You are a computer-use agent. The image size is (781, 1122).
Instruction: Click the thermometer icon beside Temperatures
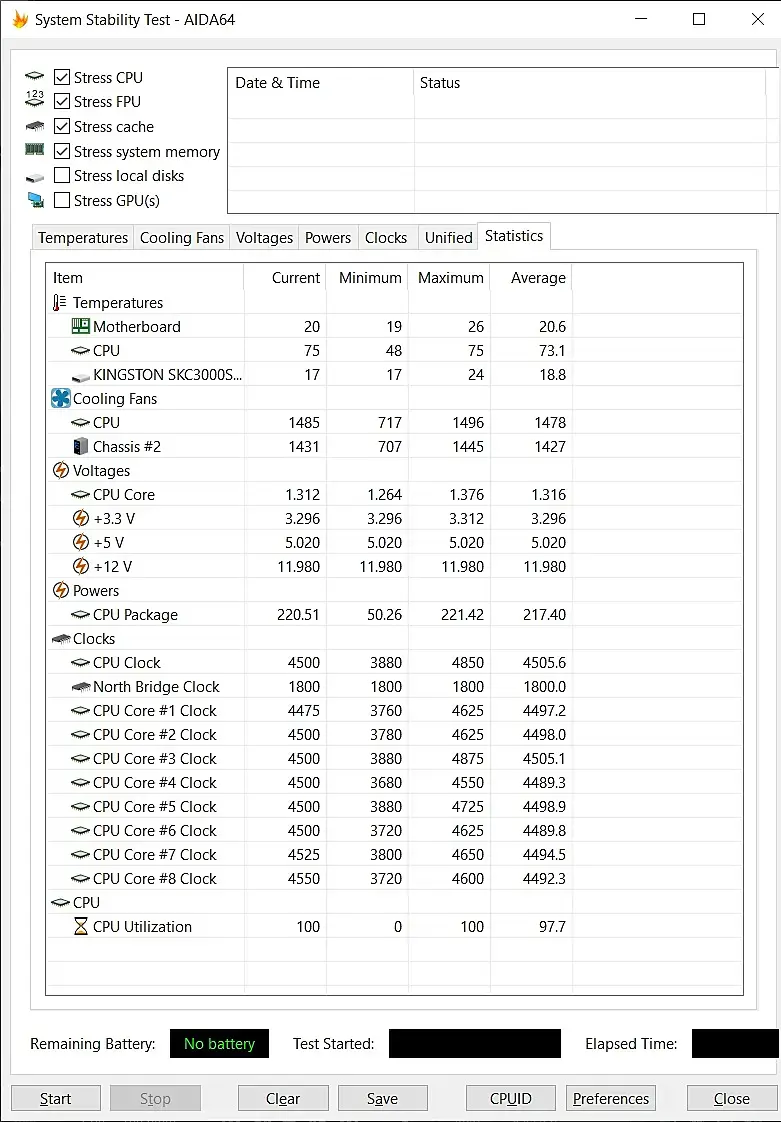tap(59, 303)
